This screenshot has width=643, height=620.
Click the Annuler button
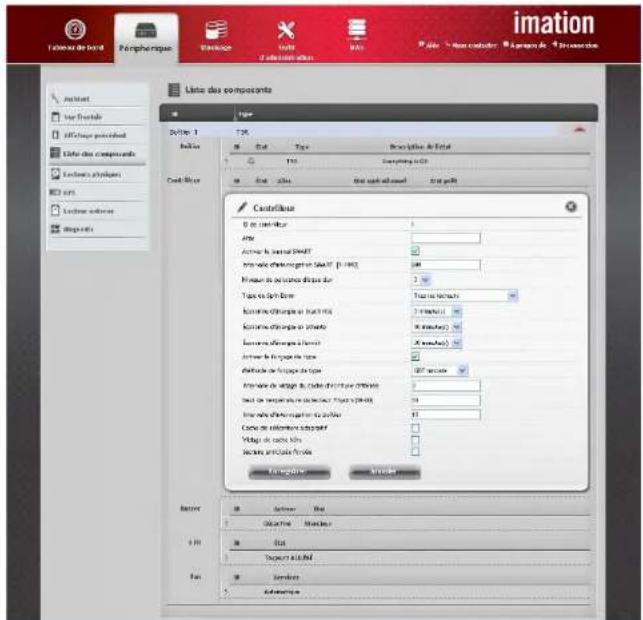coord(384,472)
